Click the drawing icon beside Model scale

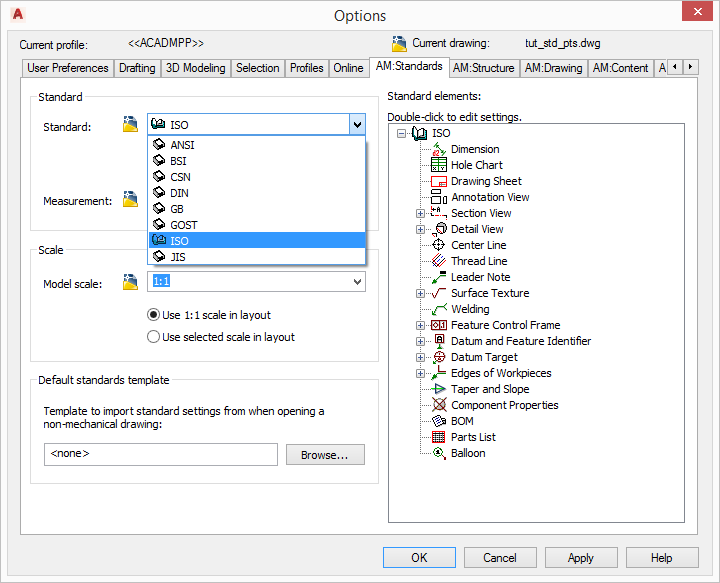point(130,283)
